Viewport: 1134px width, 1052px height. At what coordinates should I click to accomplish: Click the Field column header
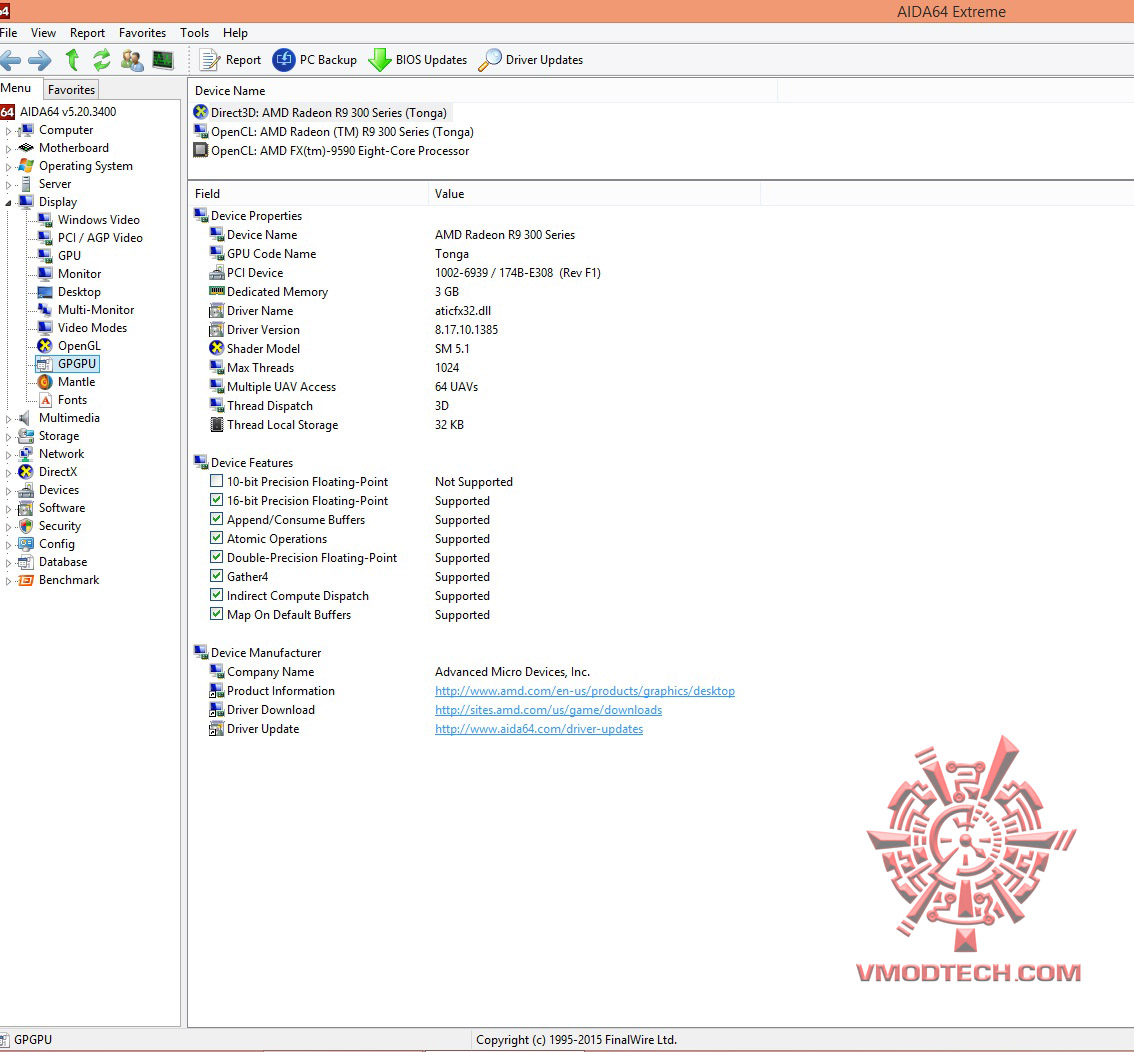(308, 194)
